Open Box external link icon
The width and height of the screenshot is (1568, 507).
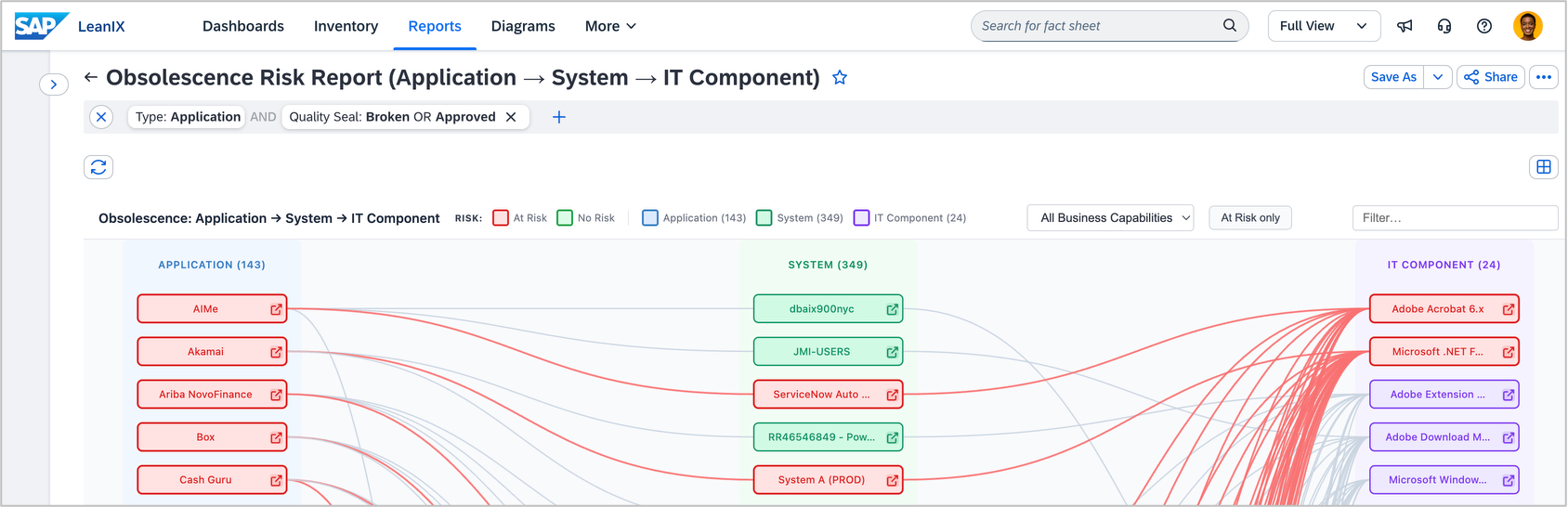[x=276, y=437]
